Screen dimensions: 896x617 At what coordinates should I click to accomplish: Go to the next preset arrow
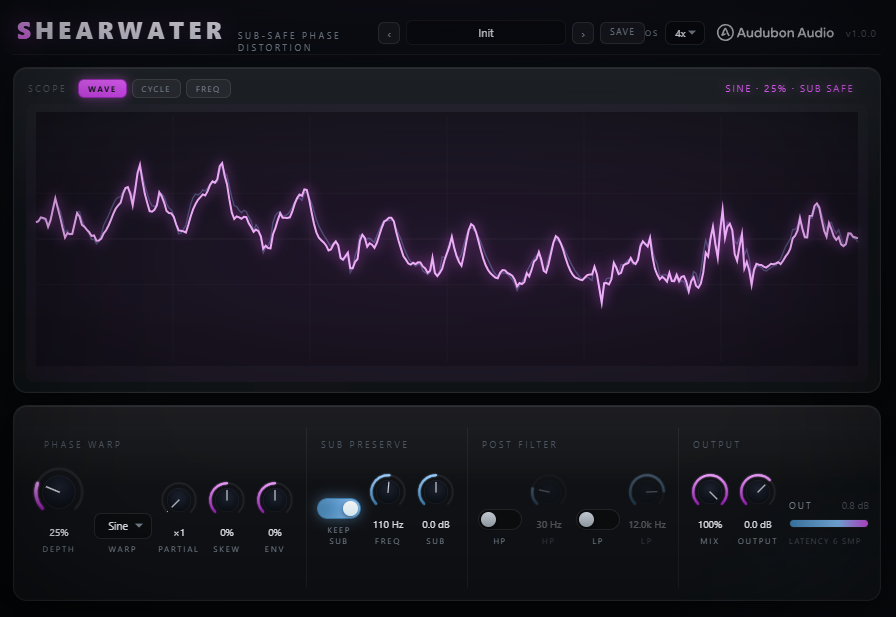coord(582,34)
